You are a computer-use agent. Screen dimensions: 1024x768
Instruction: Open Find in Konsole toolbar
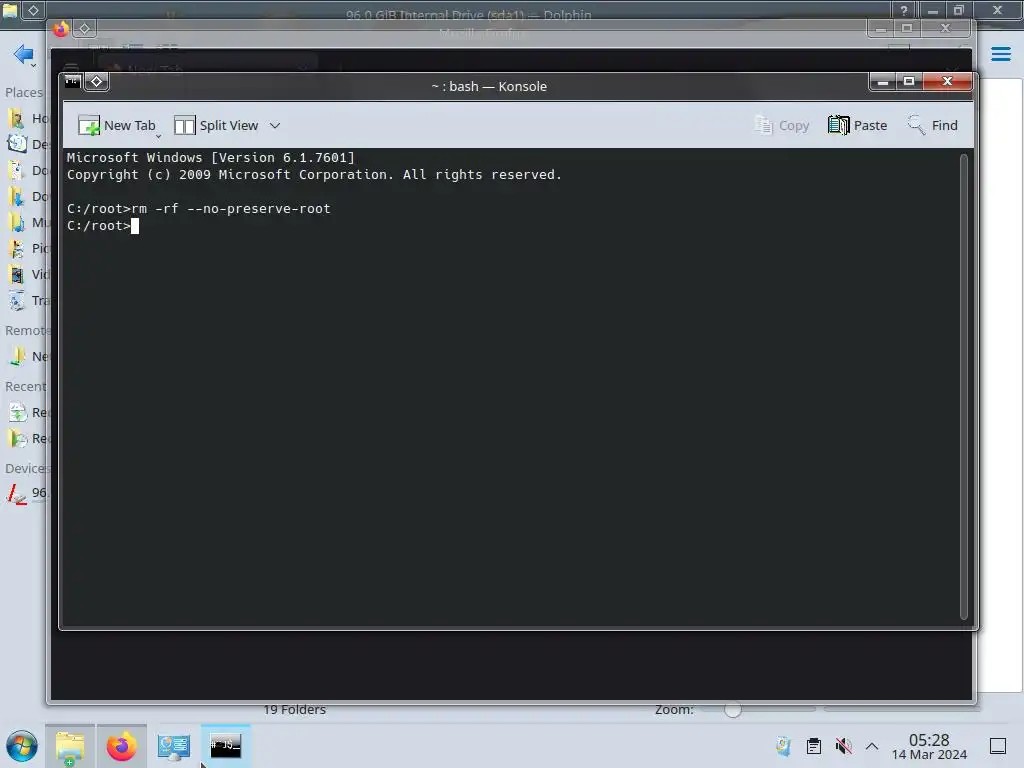coord(933,125)
